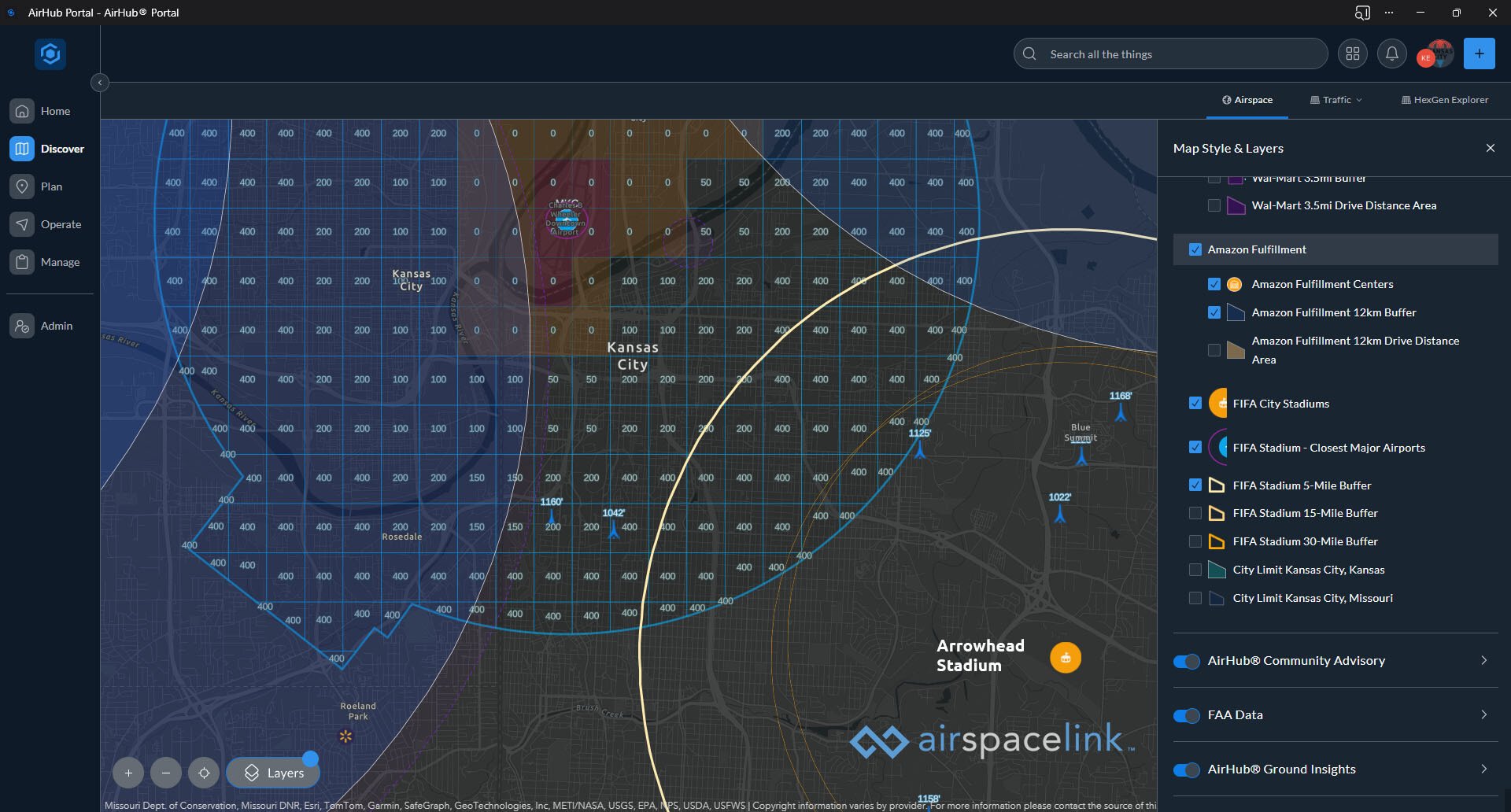Expand AirHub Ground Insights chevron

click(1484, 769)
